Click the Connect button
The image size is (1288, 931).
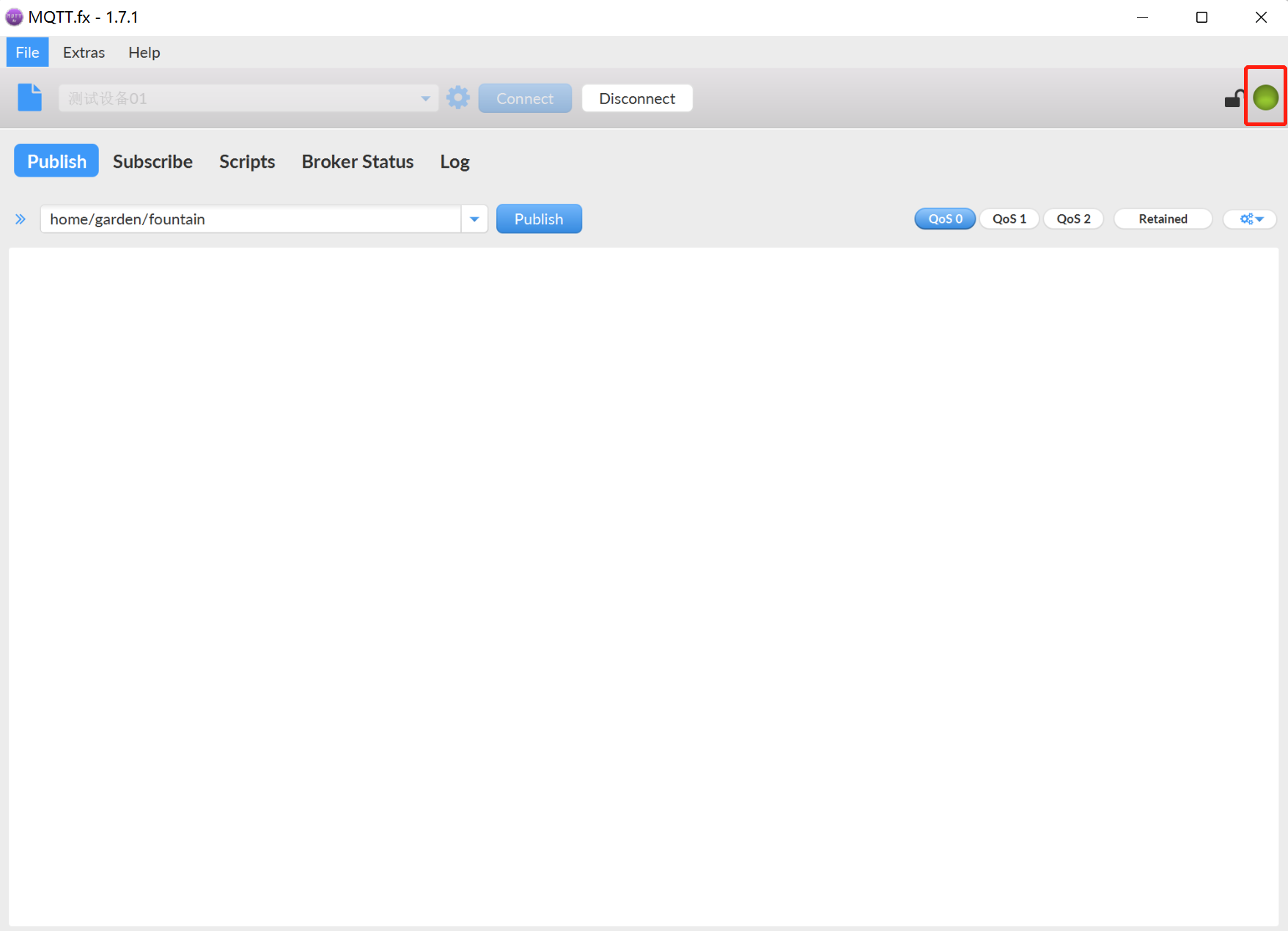coord(525,98)
